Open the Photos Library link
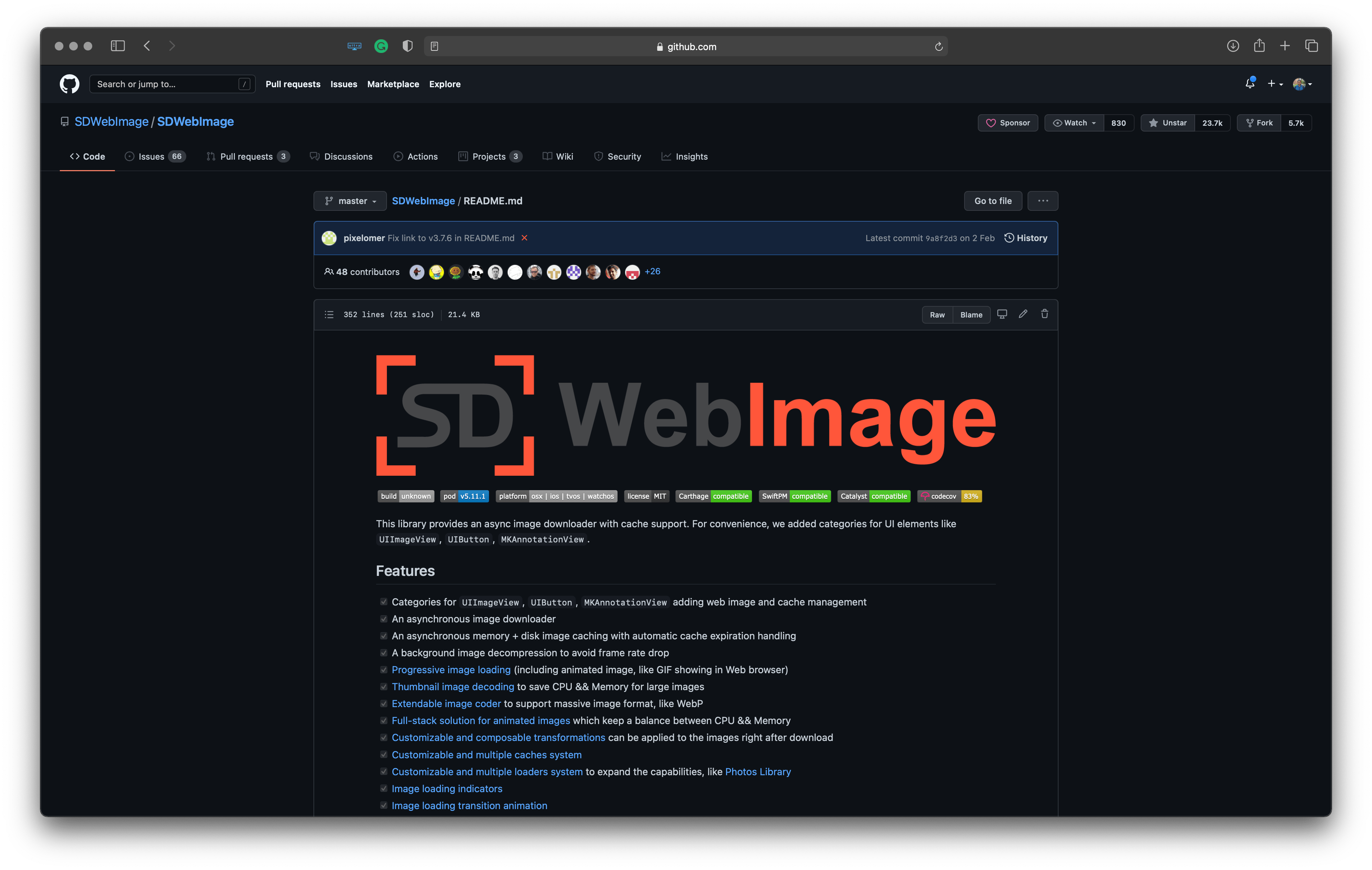This screenshot has width=1372, height=870. [758, 771]
